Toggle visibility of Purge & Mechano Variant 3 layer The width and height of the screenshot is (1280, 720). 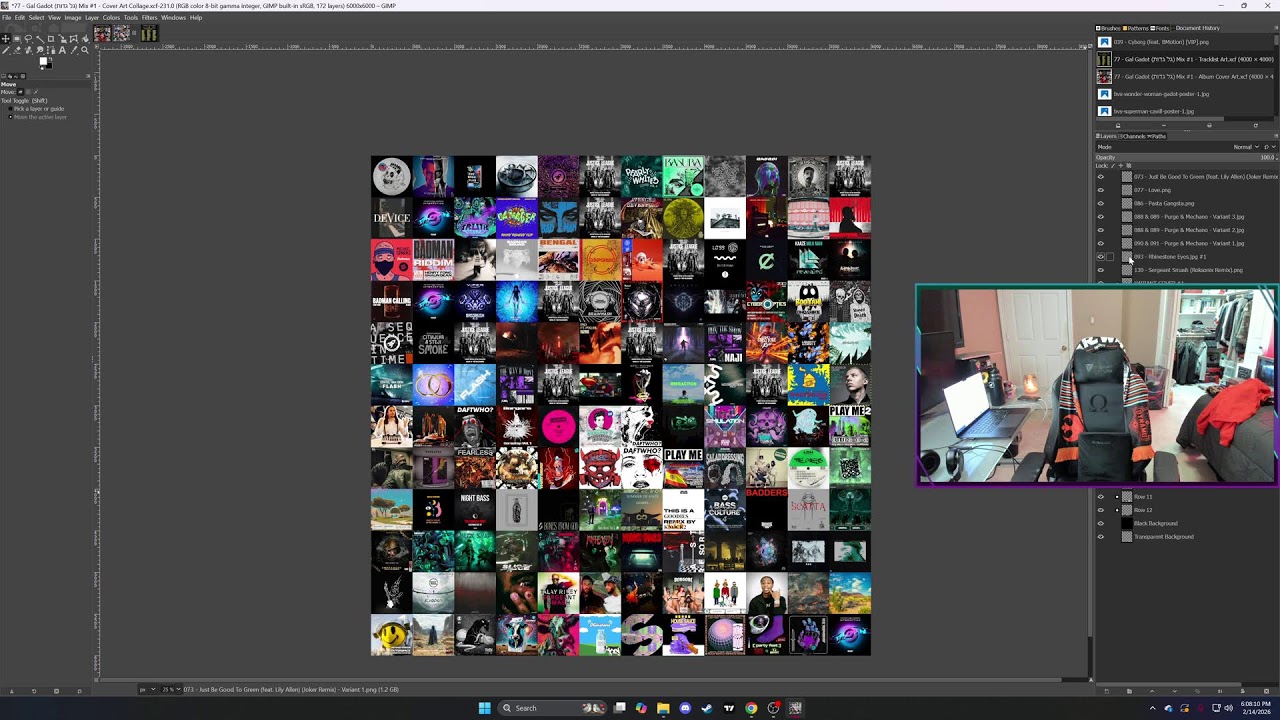(1101, 217)
